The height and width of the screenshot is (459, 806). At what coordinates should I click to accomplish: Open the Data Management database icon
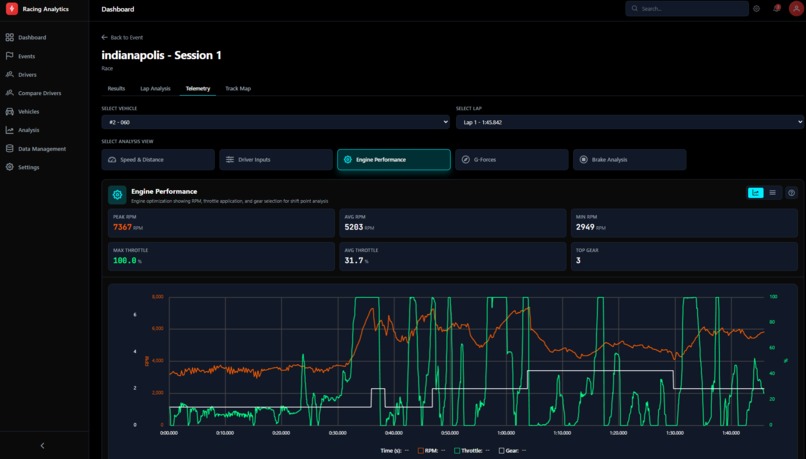[x=9, y=149]
